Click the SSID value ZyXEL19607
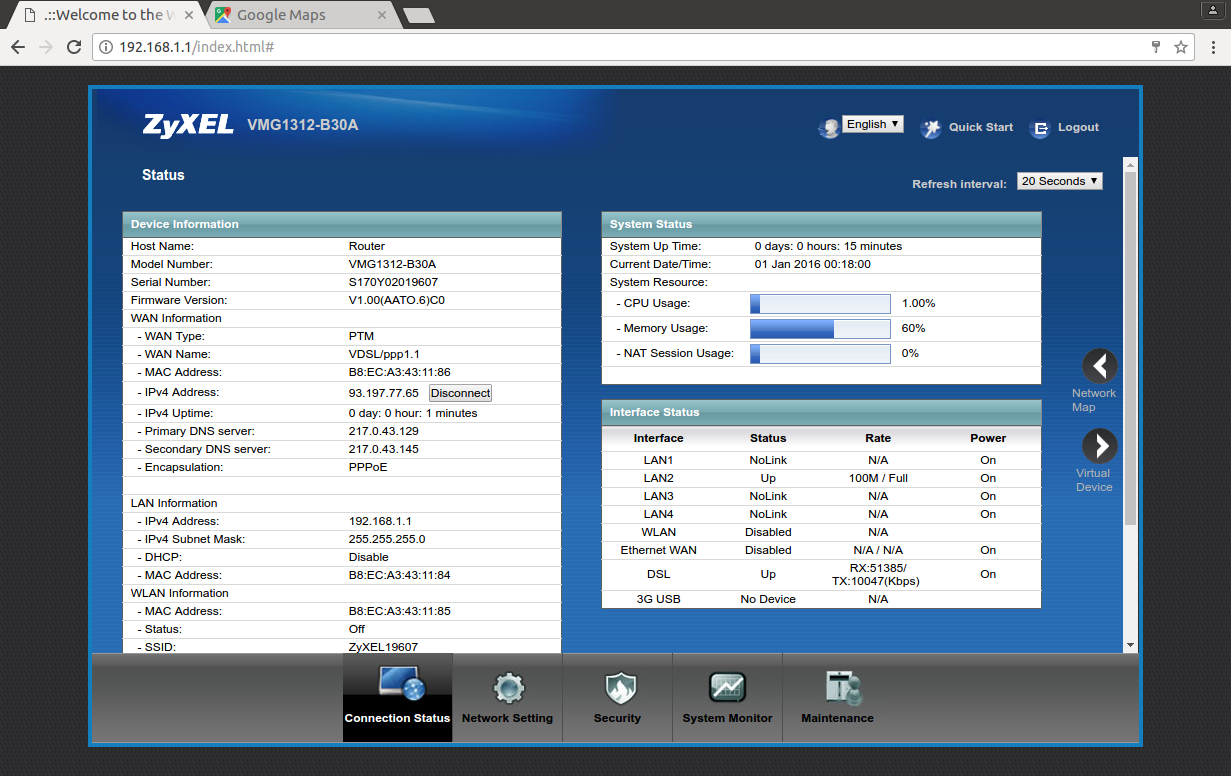The height and width of the screenshot is (776, 1231). point(383,647)
